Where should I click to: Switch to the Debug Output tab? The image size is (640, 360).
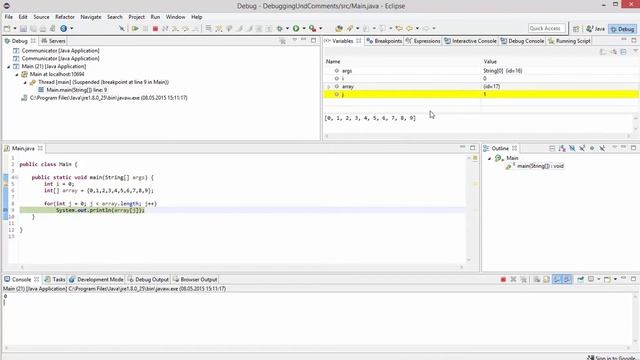148,280
